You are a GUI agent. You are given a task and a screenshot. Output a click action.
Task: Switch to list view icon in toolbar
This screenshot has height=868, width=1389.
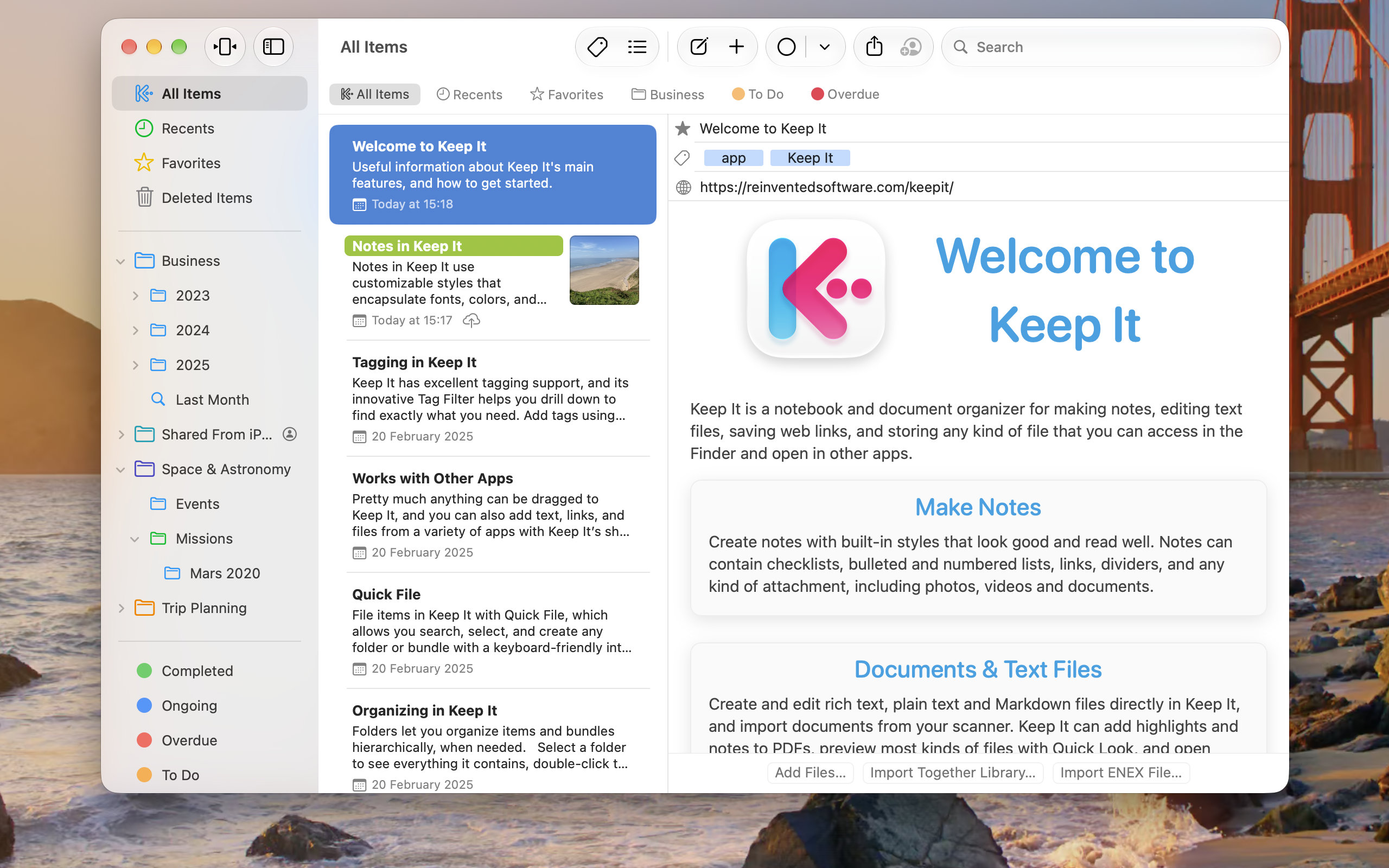coord(637,47)
